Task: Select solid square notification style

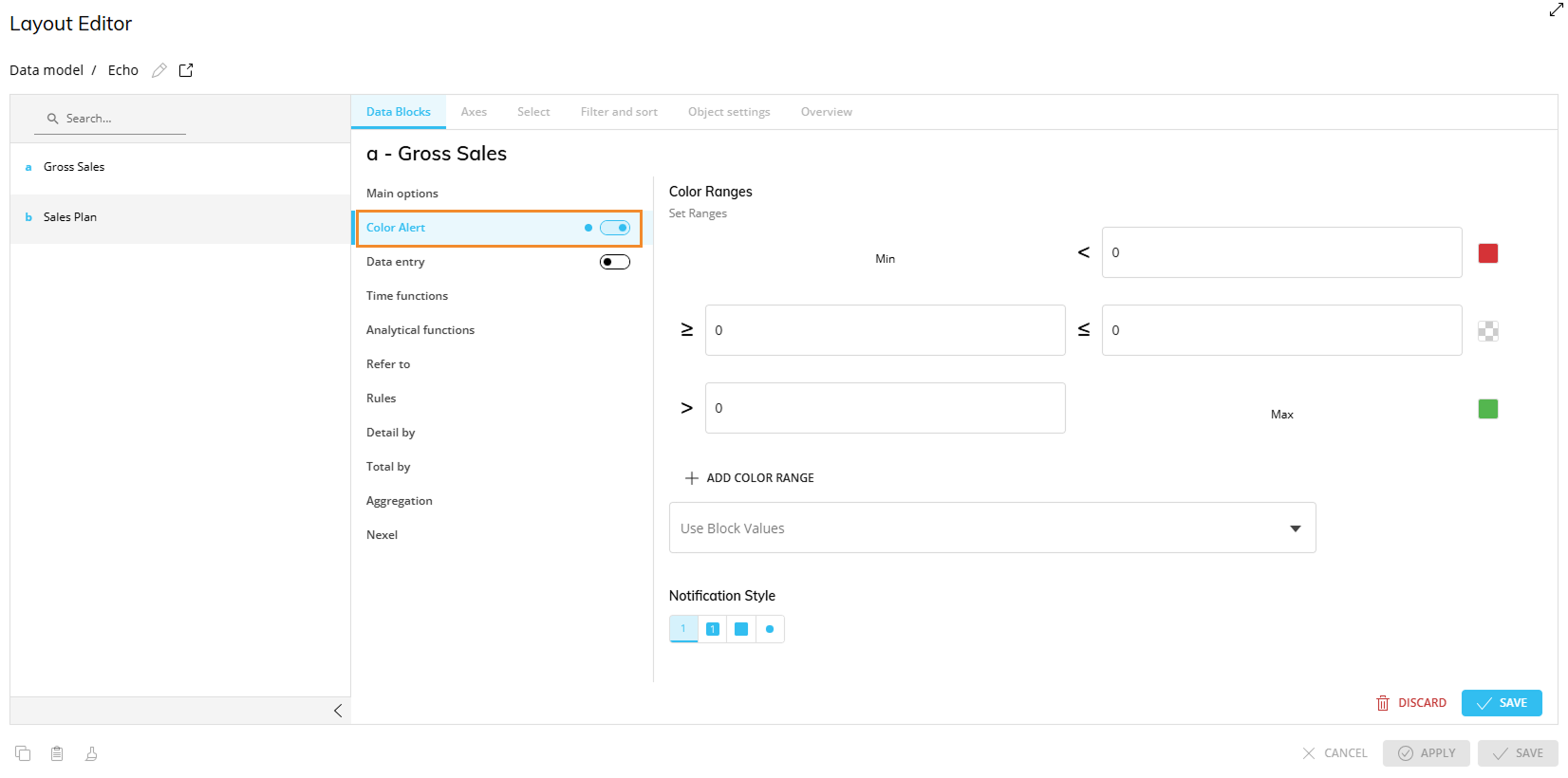Action: [x=741, y=629]
